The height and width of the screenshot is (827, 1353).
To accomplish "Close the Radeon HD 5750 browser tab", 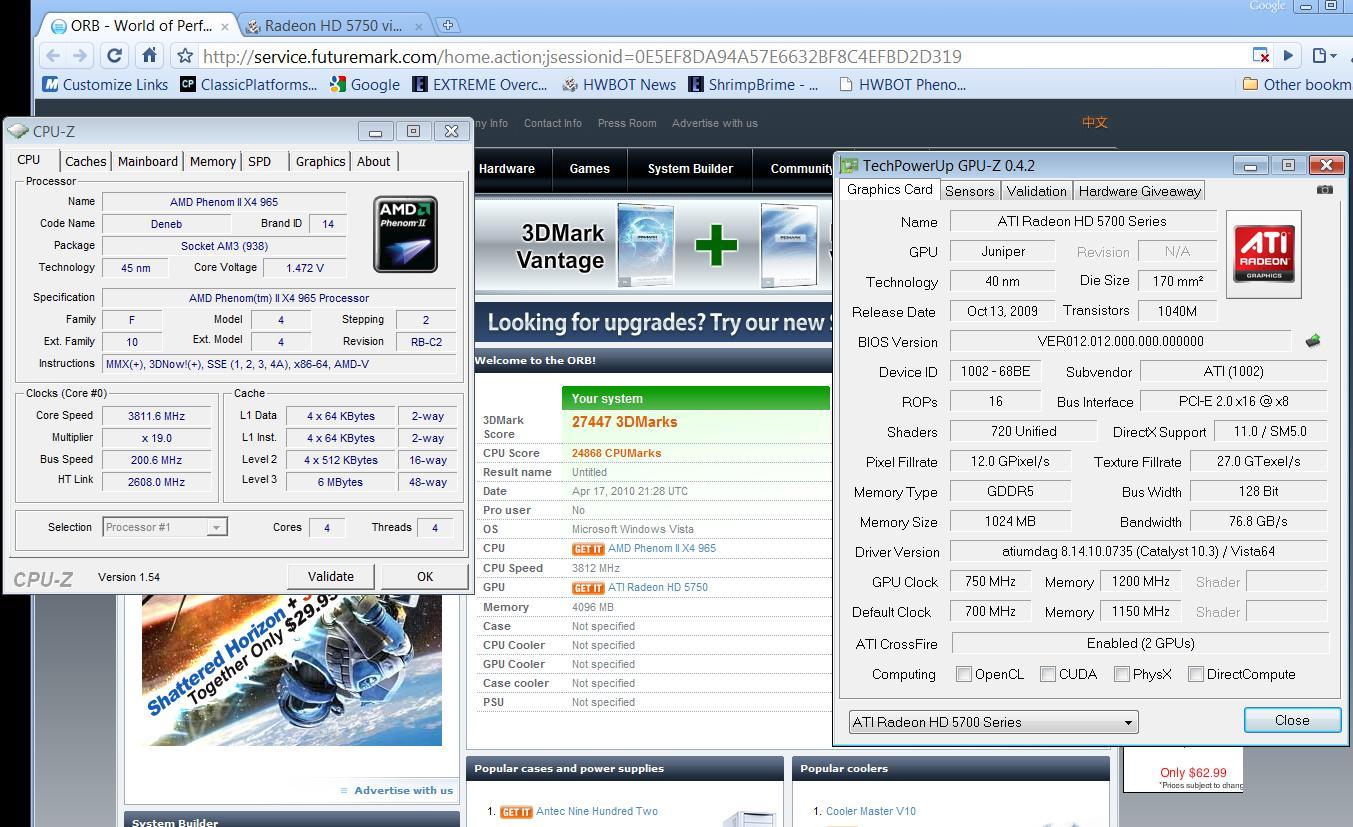I will 418,26.
